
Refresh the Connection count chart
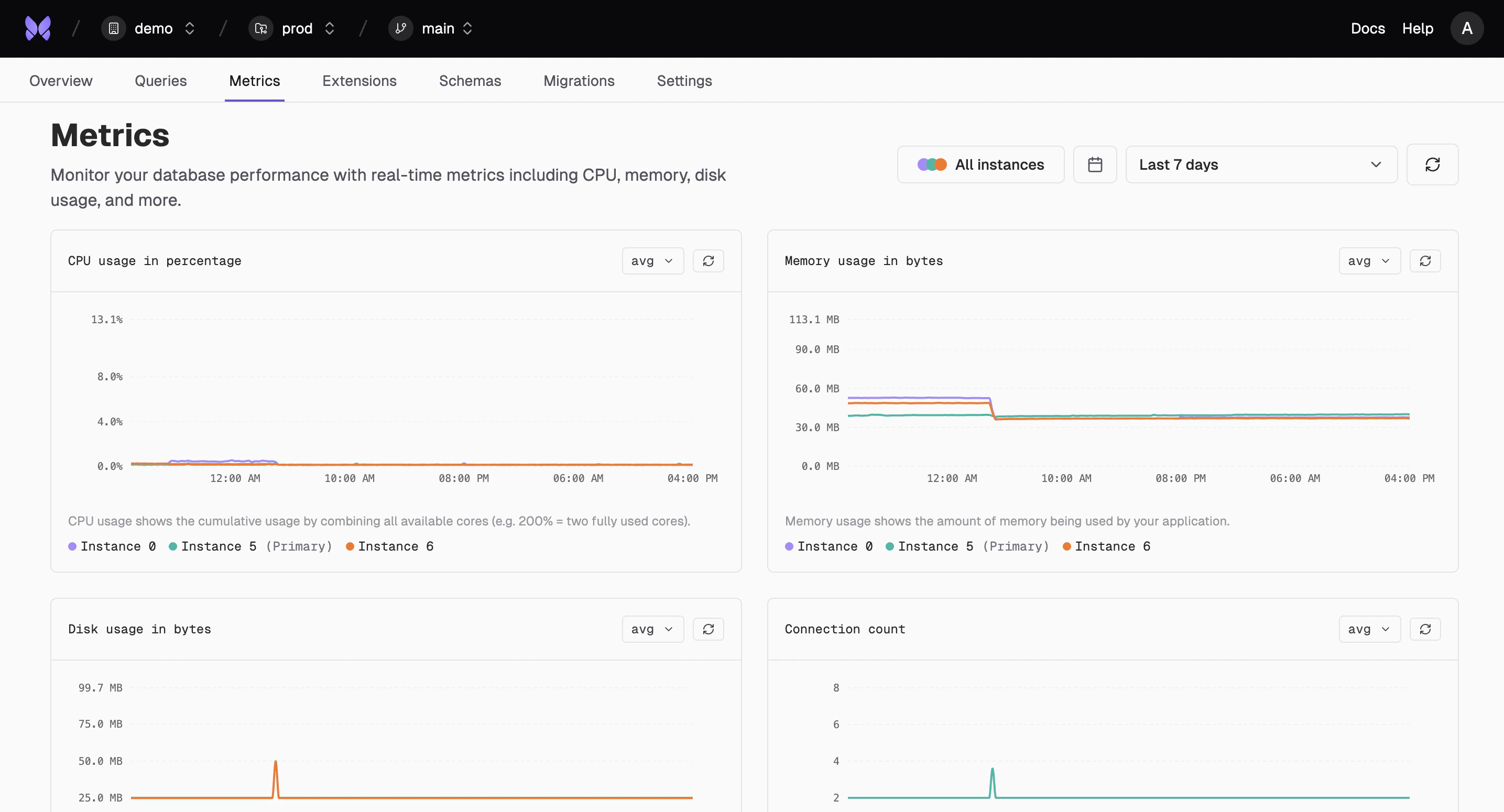1426,629
